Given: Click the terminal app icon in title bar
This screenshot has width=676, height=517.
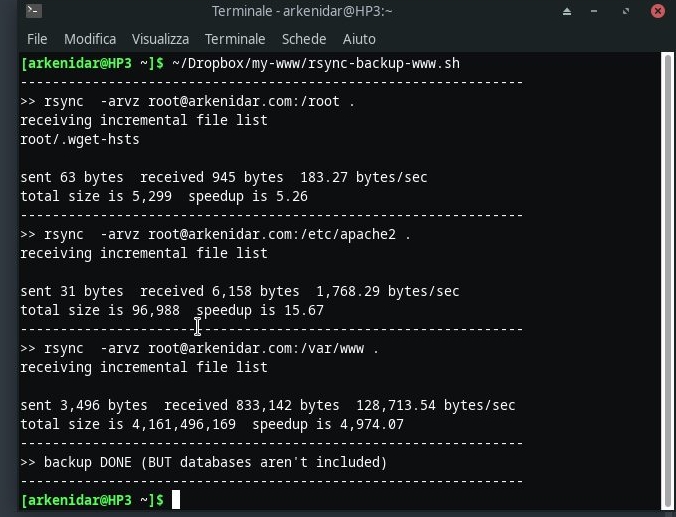Looking at the screenshot, I should click(34, 11).
